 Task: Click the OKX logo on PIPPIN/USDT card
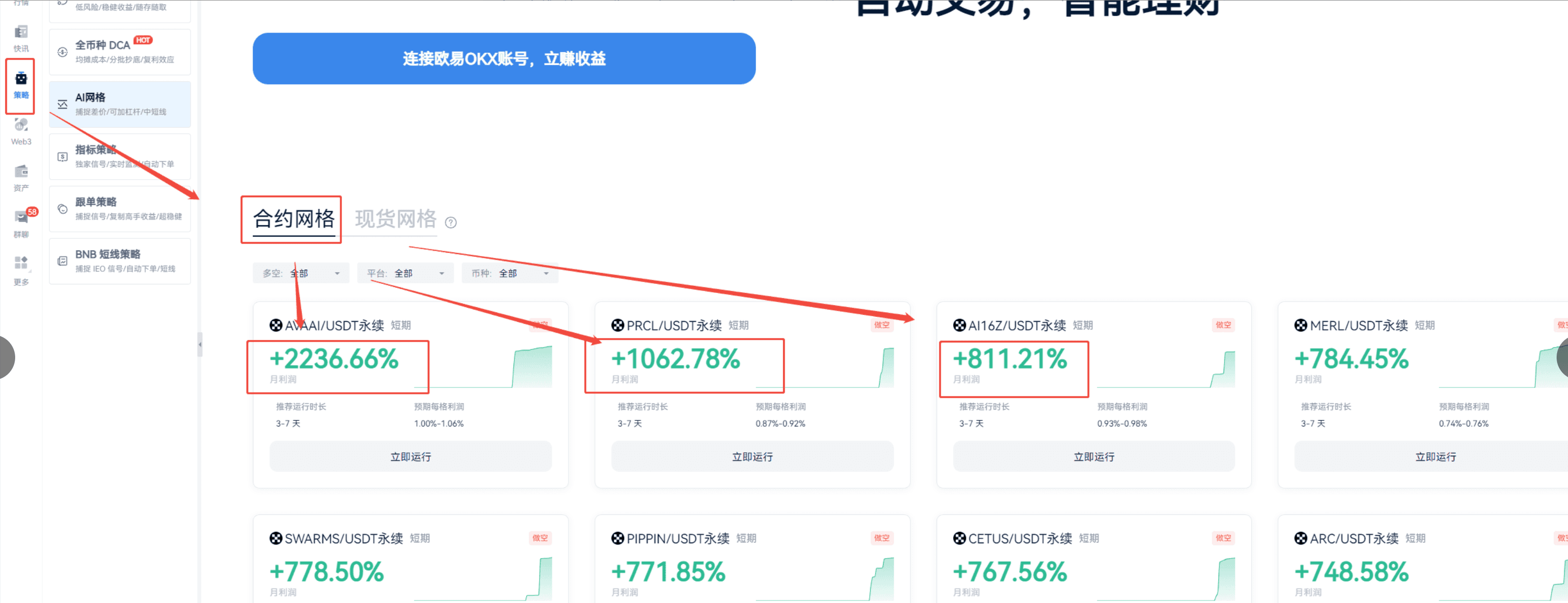[x=618, y=539]
